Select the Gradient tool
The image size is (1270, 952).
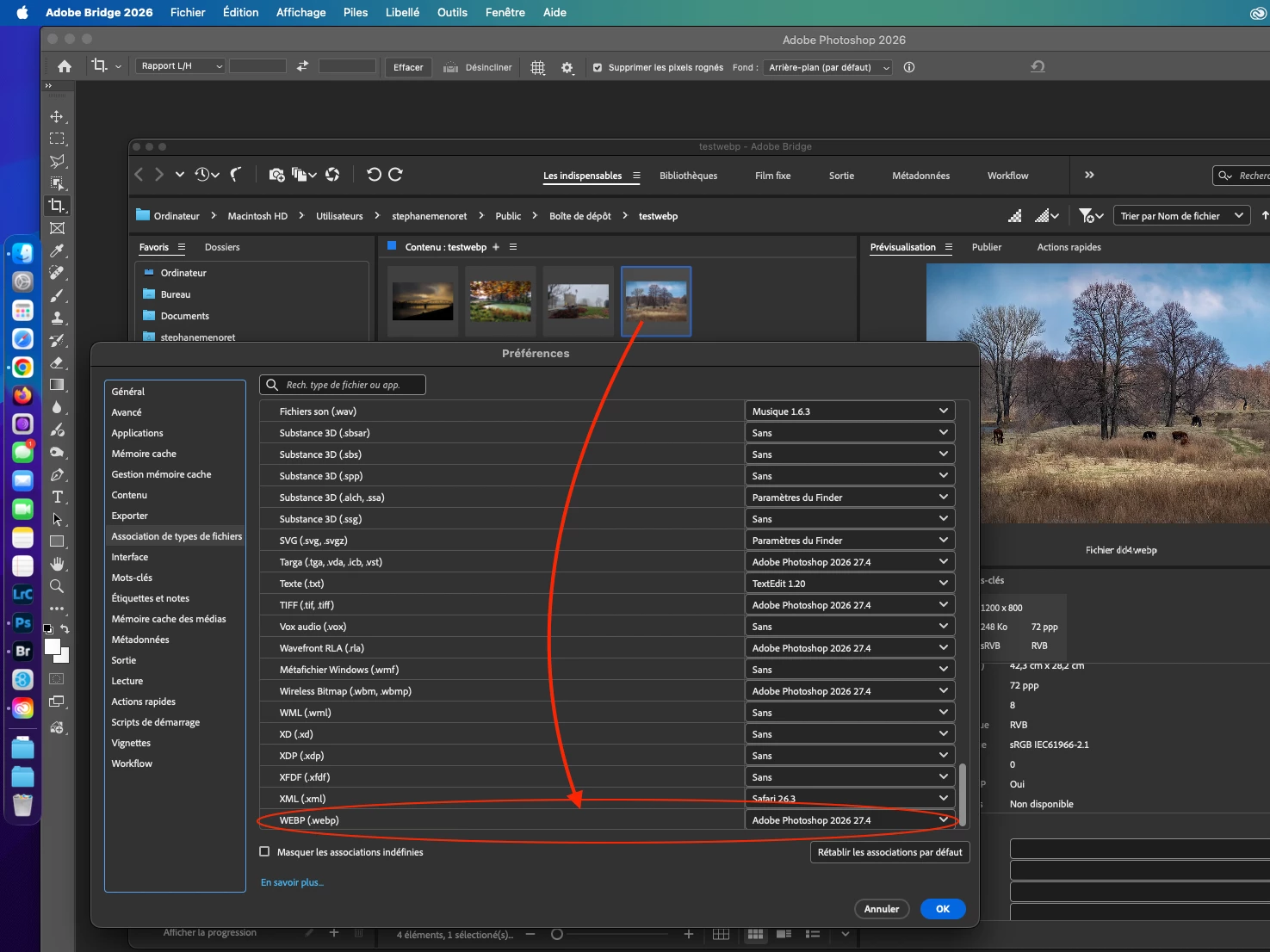[57, 385]
